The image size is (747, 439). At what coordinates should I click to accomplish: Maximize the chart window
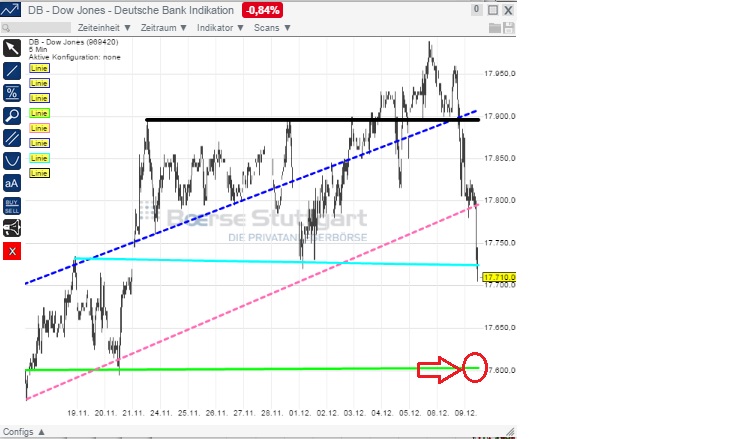(x=493, y=10)
